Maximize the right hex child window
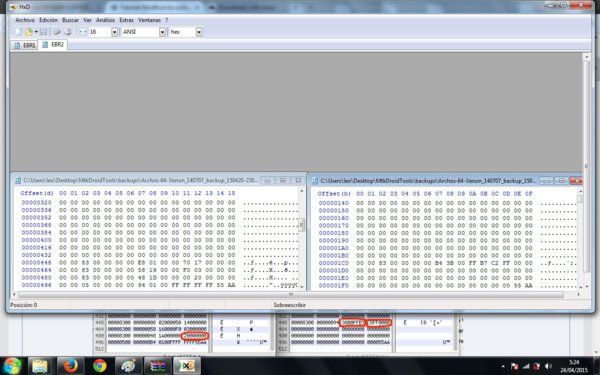This screenshot has width=600, height=375. (561, 180)
